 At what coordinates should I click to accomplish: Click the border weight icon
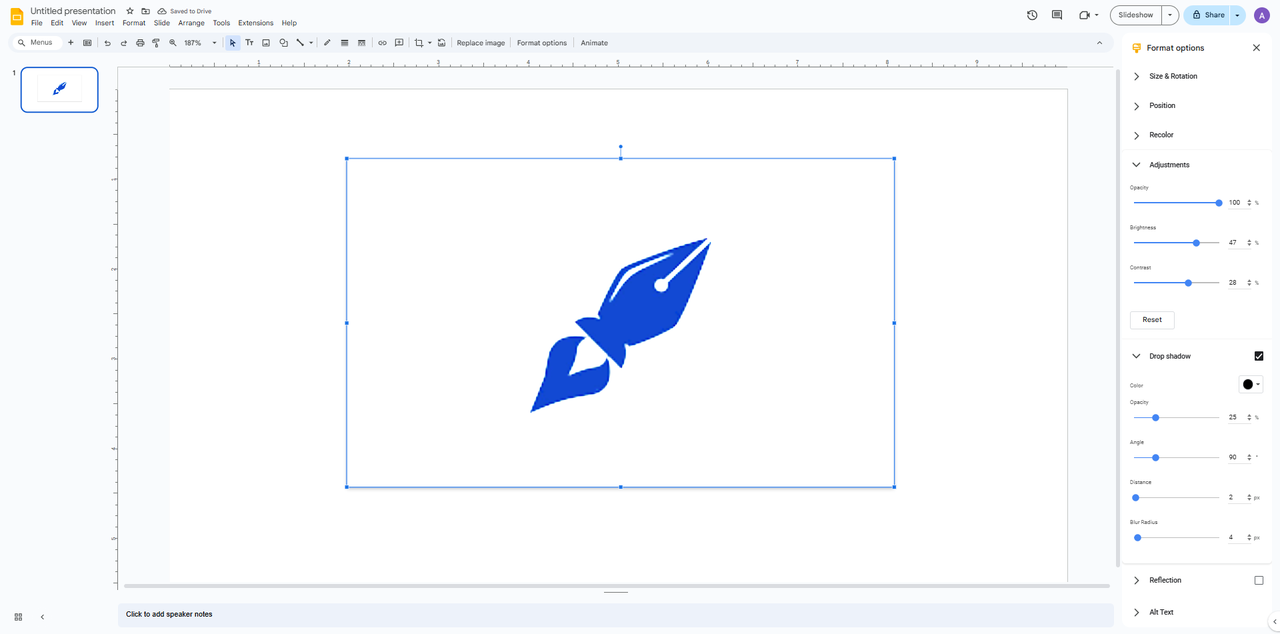click(344, 43)
